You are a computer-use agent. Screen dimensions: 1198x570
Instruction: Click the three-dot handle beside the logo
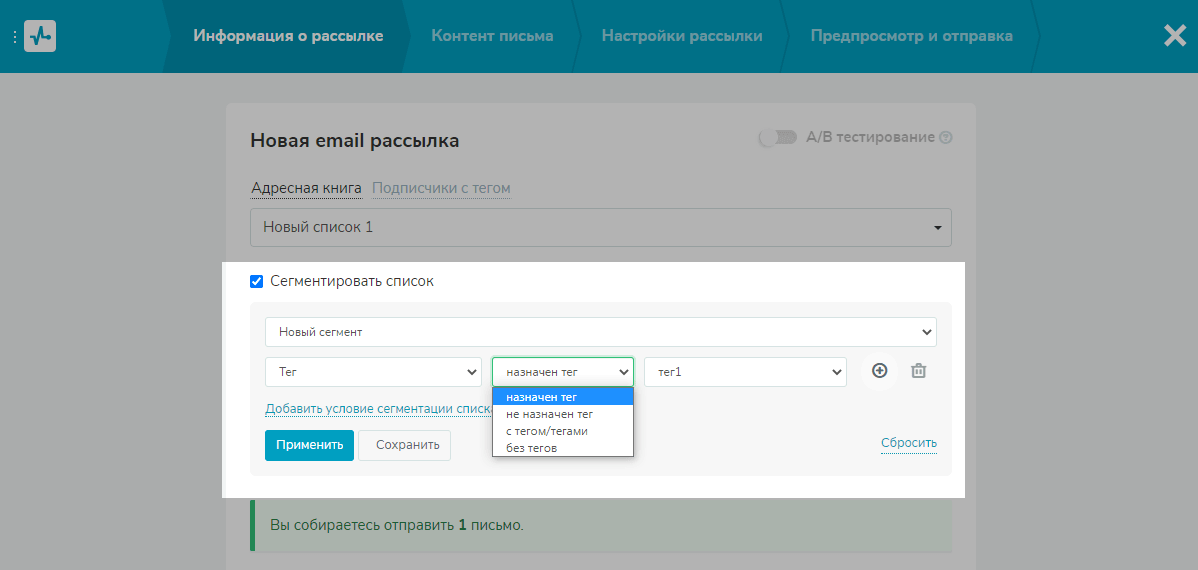coord(15,36)
